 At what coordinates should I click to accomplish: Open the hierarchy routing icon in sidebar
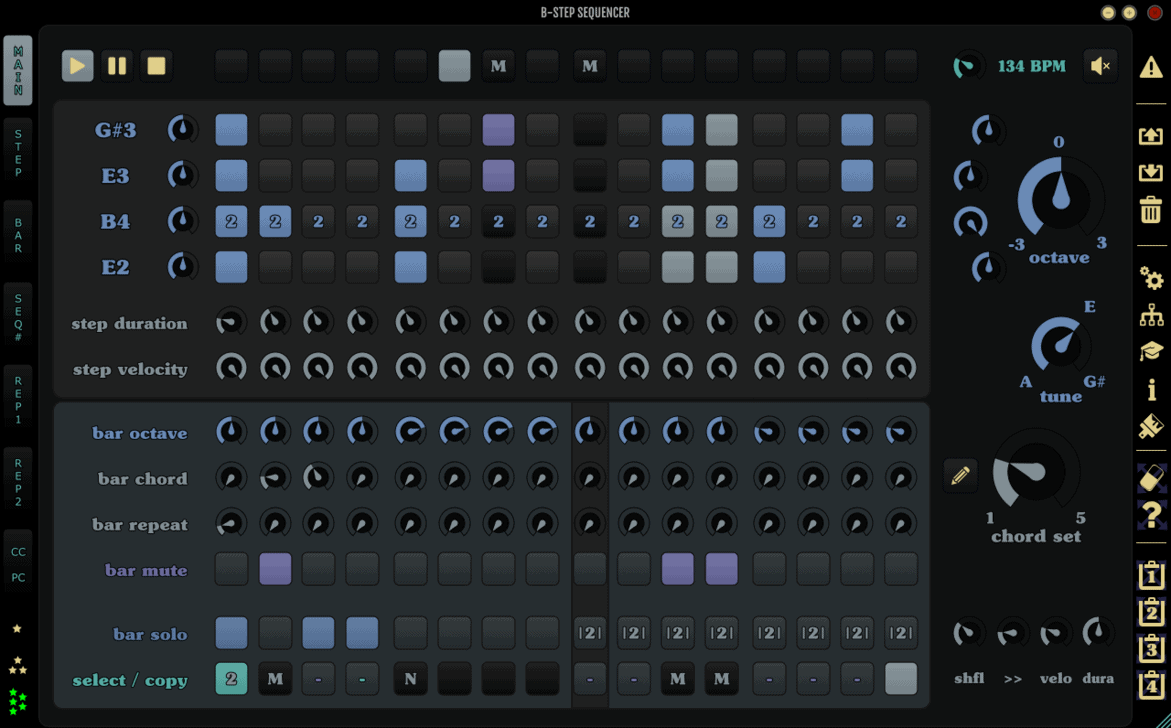1151,315
